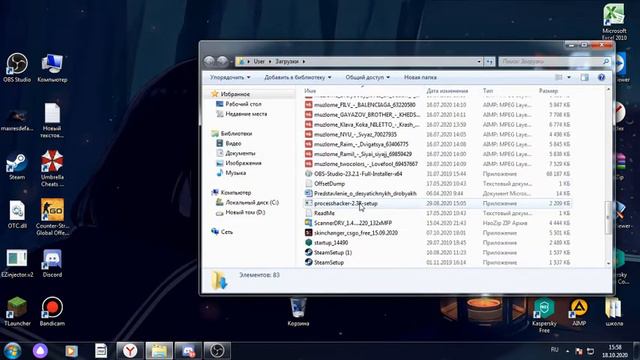Open Видео library in navigation pane

(x=233, y=143)
